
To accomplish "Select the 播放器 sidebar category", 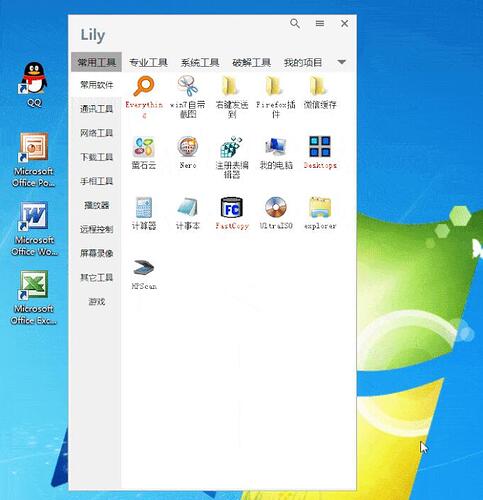I will click(x=96, y=205).
